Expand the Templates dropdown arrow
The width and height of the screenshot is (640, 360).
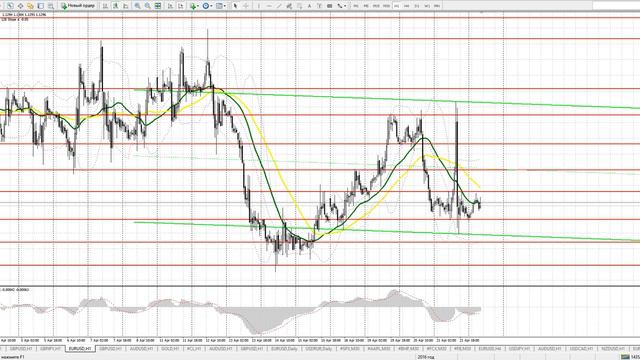coord(225,6)
